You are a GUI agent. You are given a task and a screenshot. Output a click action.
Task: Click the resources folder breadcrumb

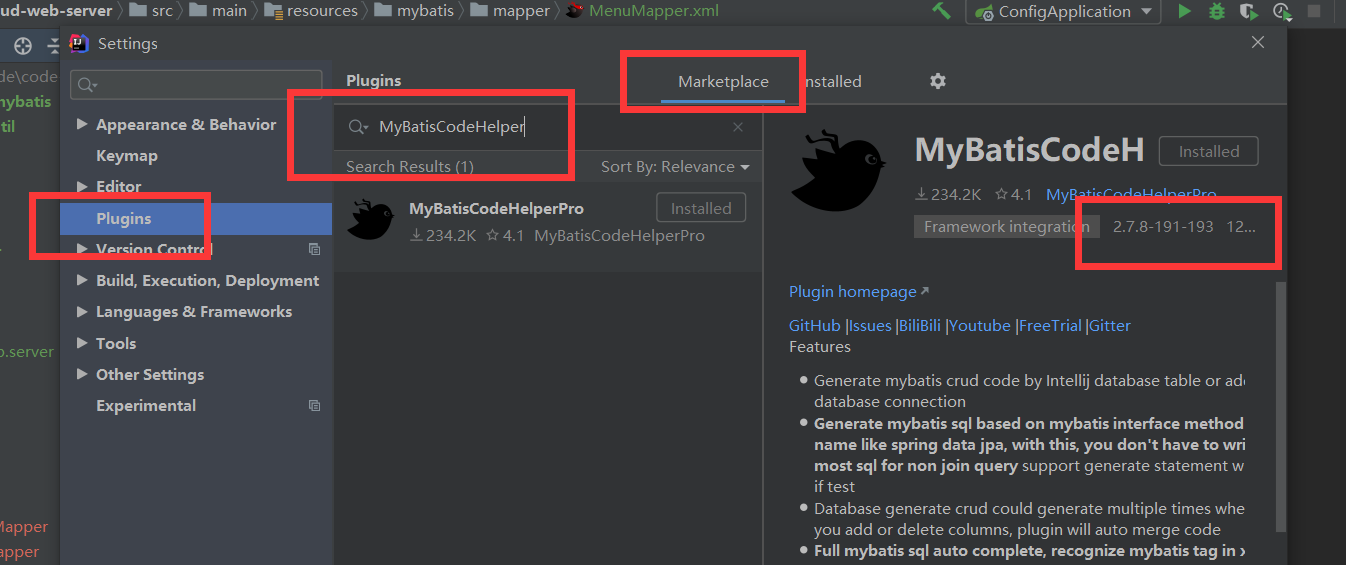point(311,11)
